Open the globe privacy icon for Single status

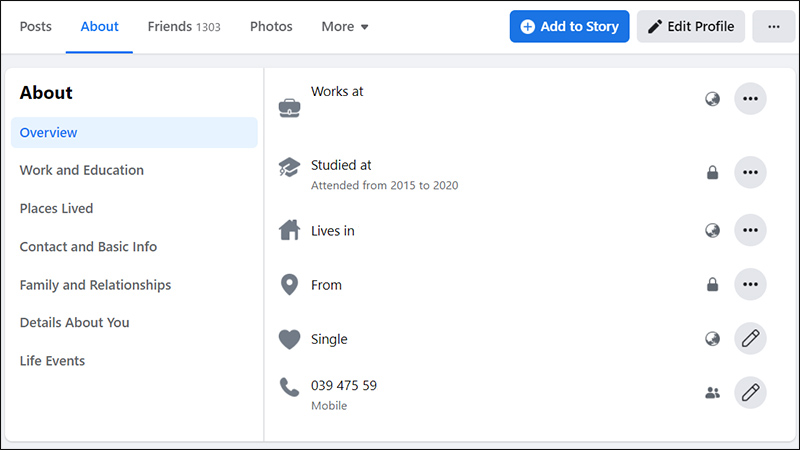pyautogui.click(x=712, y=338)
